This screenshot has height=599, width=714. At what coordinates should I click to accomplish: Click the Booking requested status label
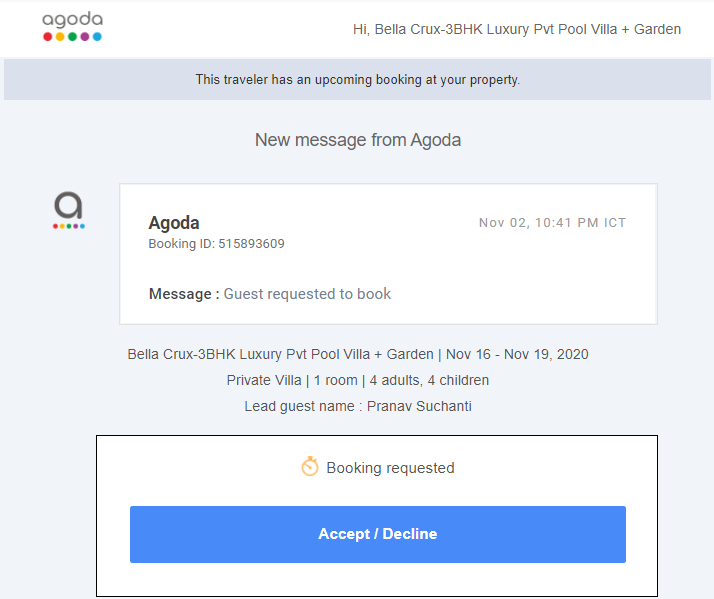[390, 468]
